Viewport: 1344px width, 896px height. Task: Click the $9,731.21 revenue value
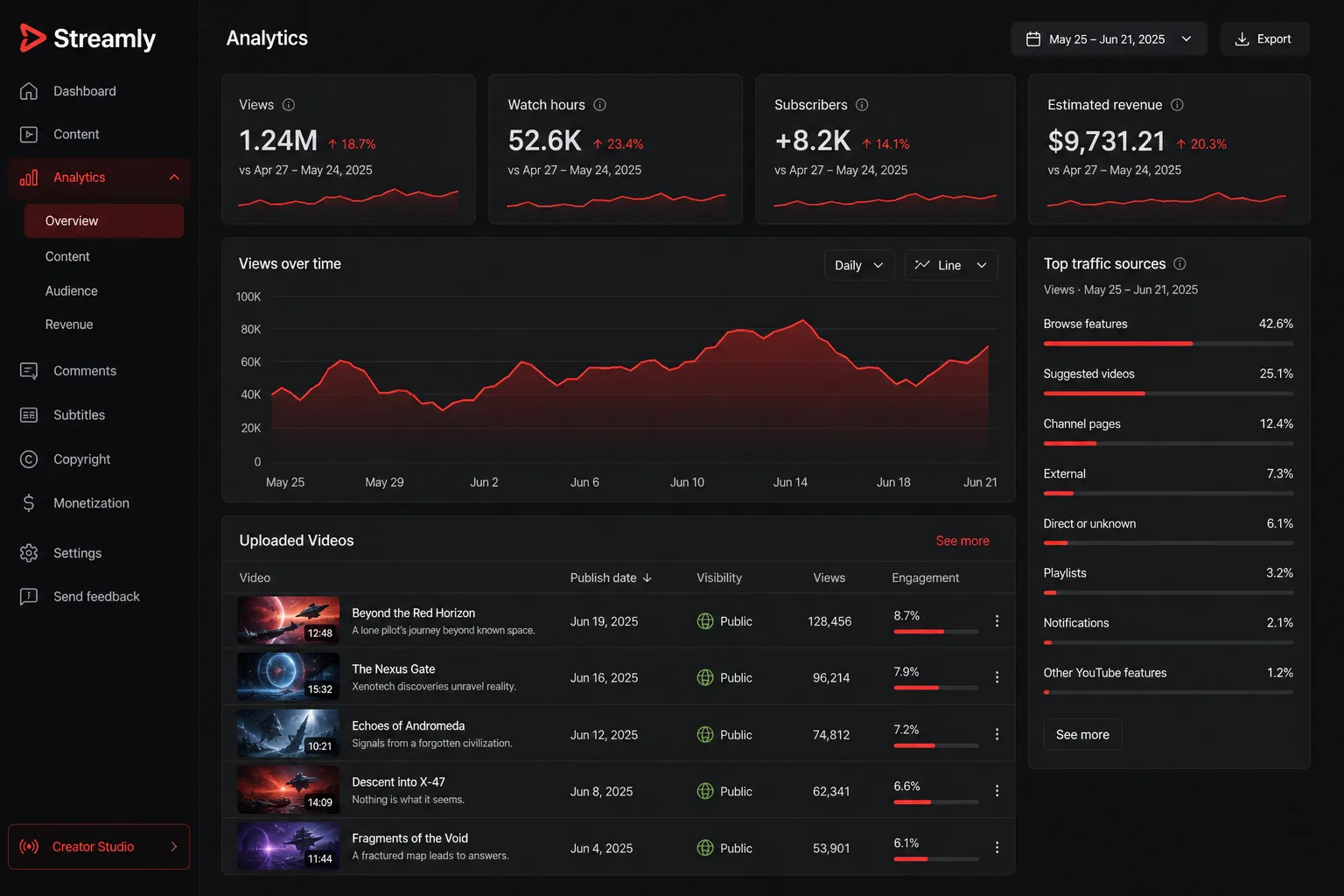coord(1107,141)
